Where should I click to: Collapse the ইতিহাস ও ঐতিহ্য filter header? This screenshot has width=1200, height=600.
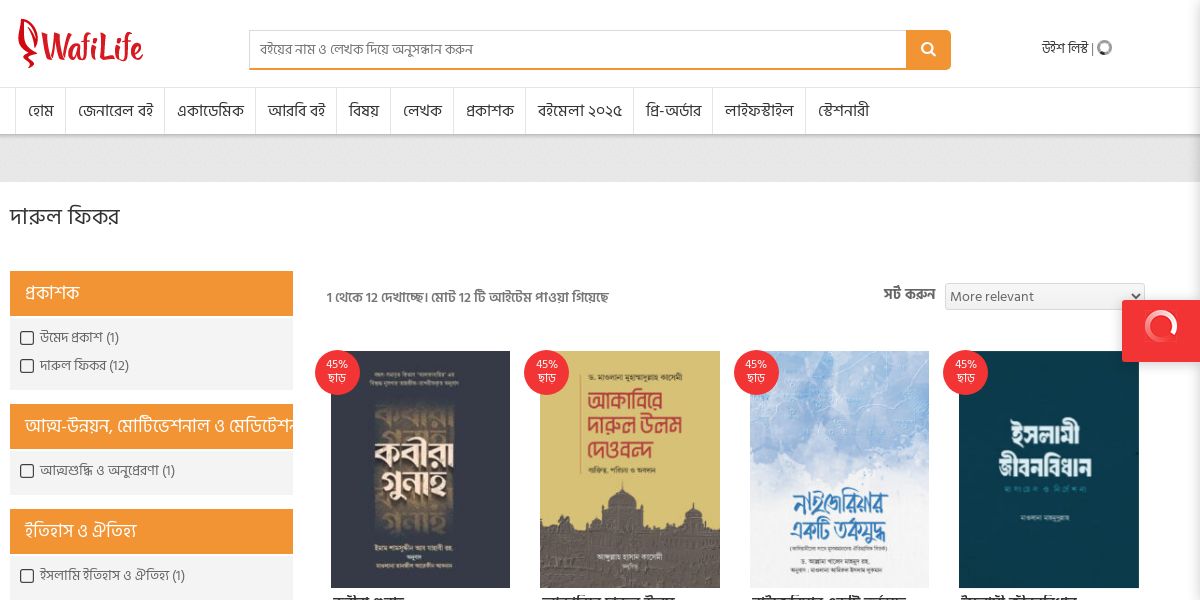click(x=151, y=531)
